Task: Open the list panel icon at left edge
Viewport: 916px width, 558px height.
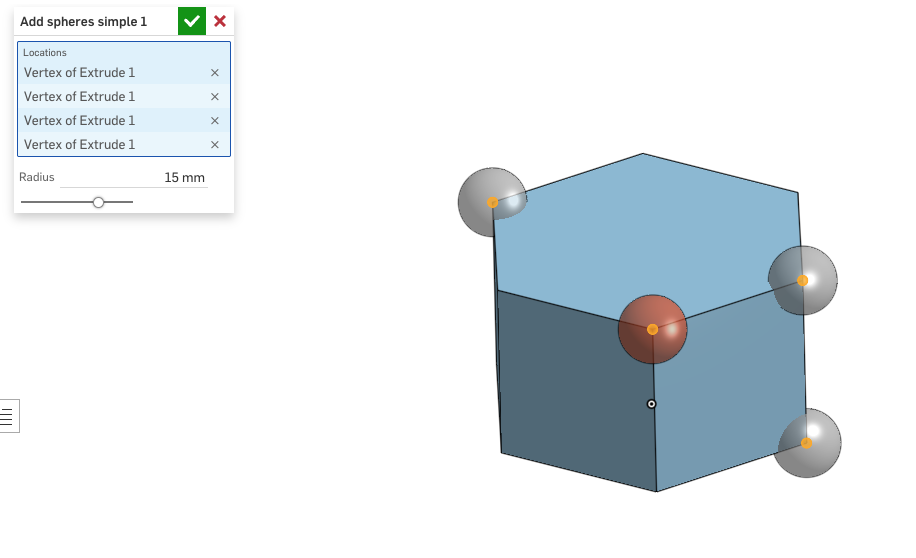Action: click(x=7, y=417)
